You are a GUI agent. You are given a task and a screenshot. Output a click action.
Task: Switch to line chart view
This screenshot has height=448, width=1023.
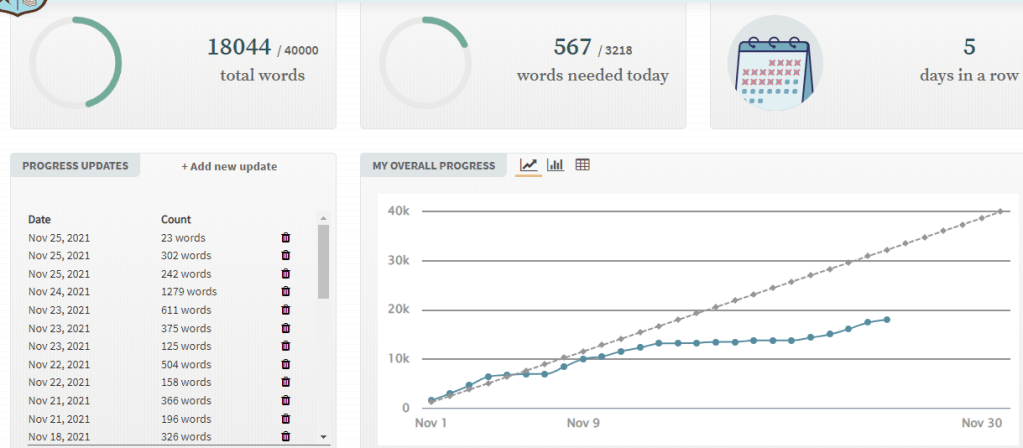pos(529,165)
